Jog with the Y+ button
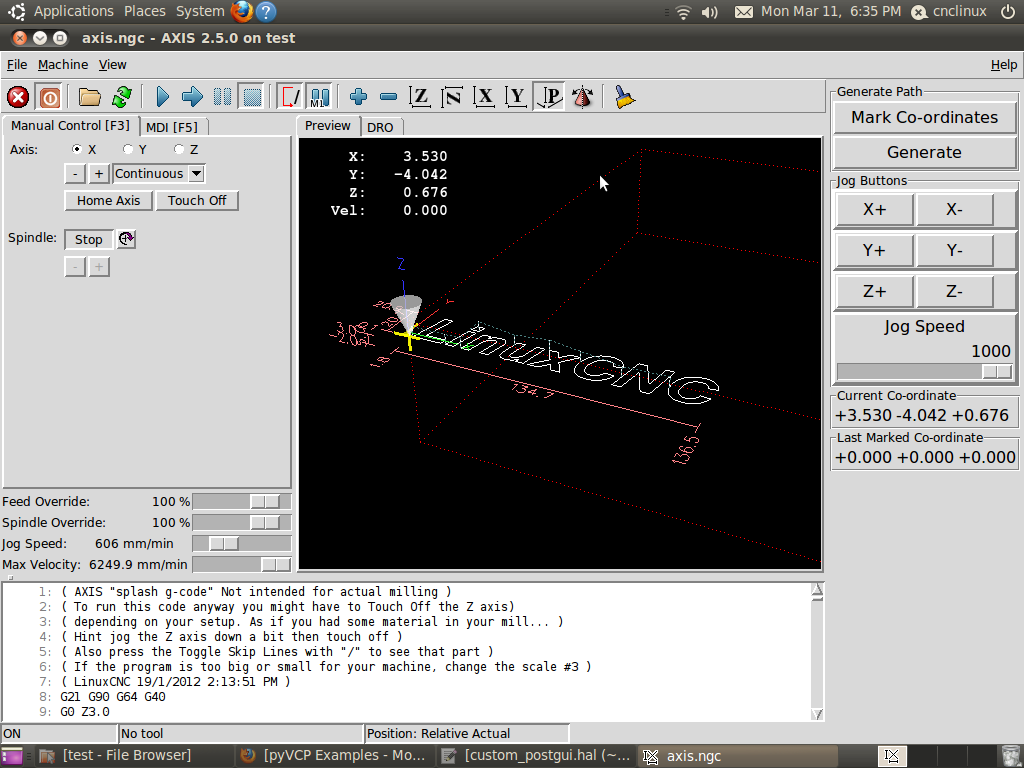This screenshot has height=768, width=1024. [x=874, y=250]
